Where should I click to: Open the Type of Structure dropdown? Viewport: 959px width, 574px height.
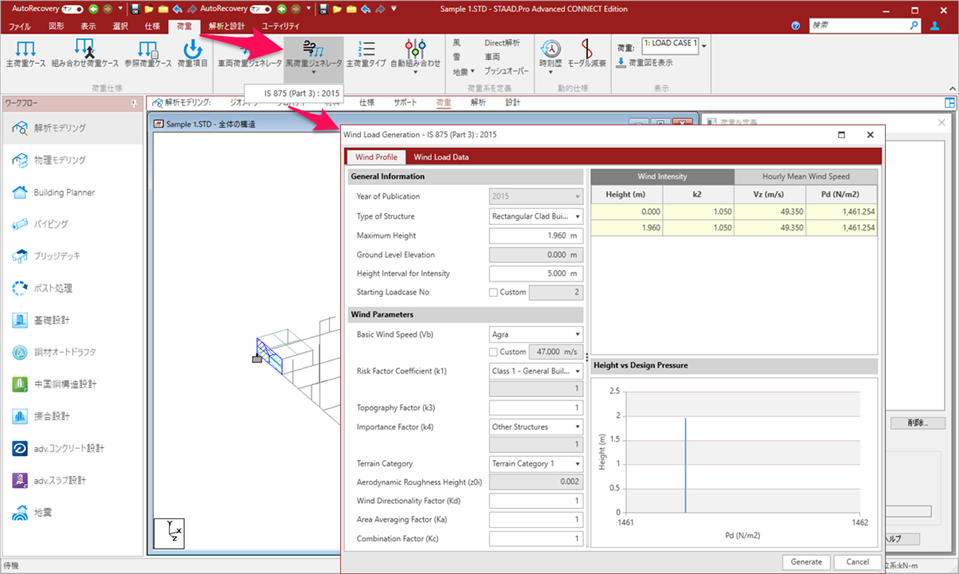click(536, 216)
